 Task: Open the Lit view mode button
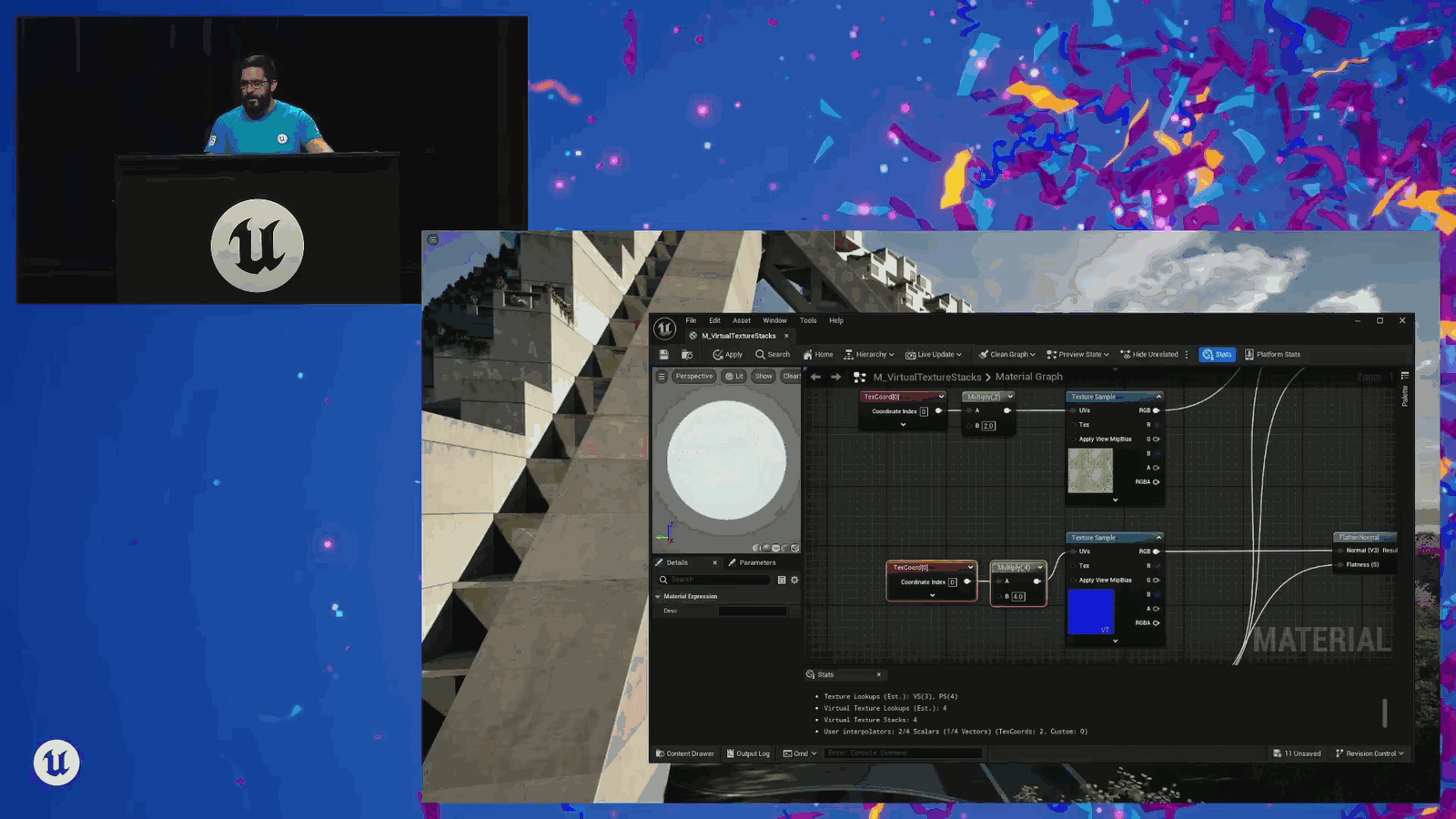[x=734, y=377]
